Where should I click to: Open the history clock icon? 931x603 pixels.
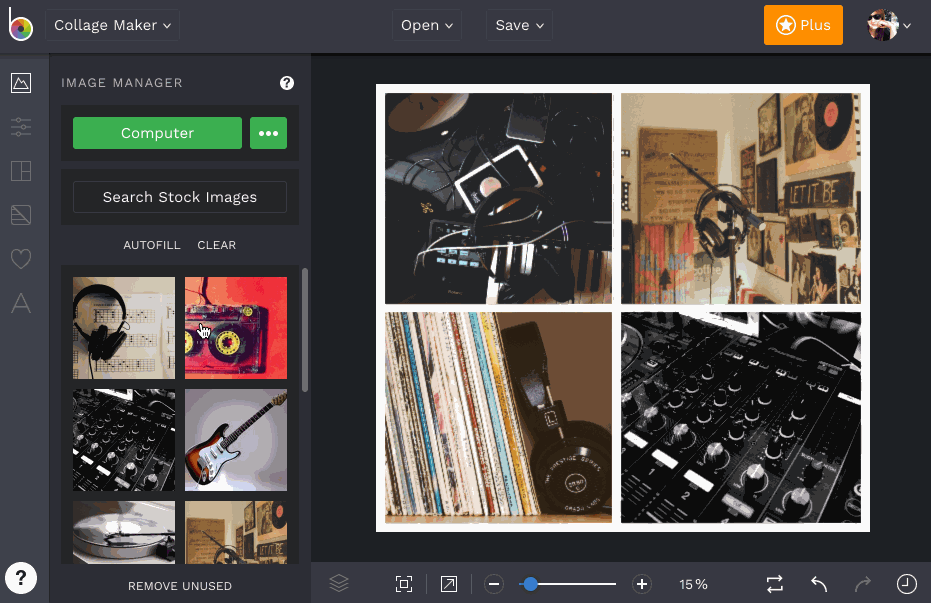click(907, 584)
